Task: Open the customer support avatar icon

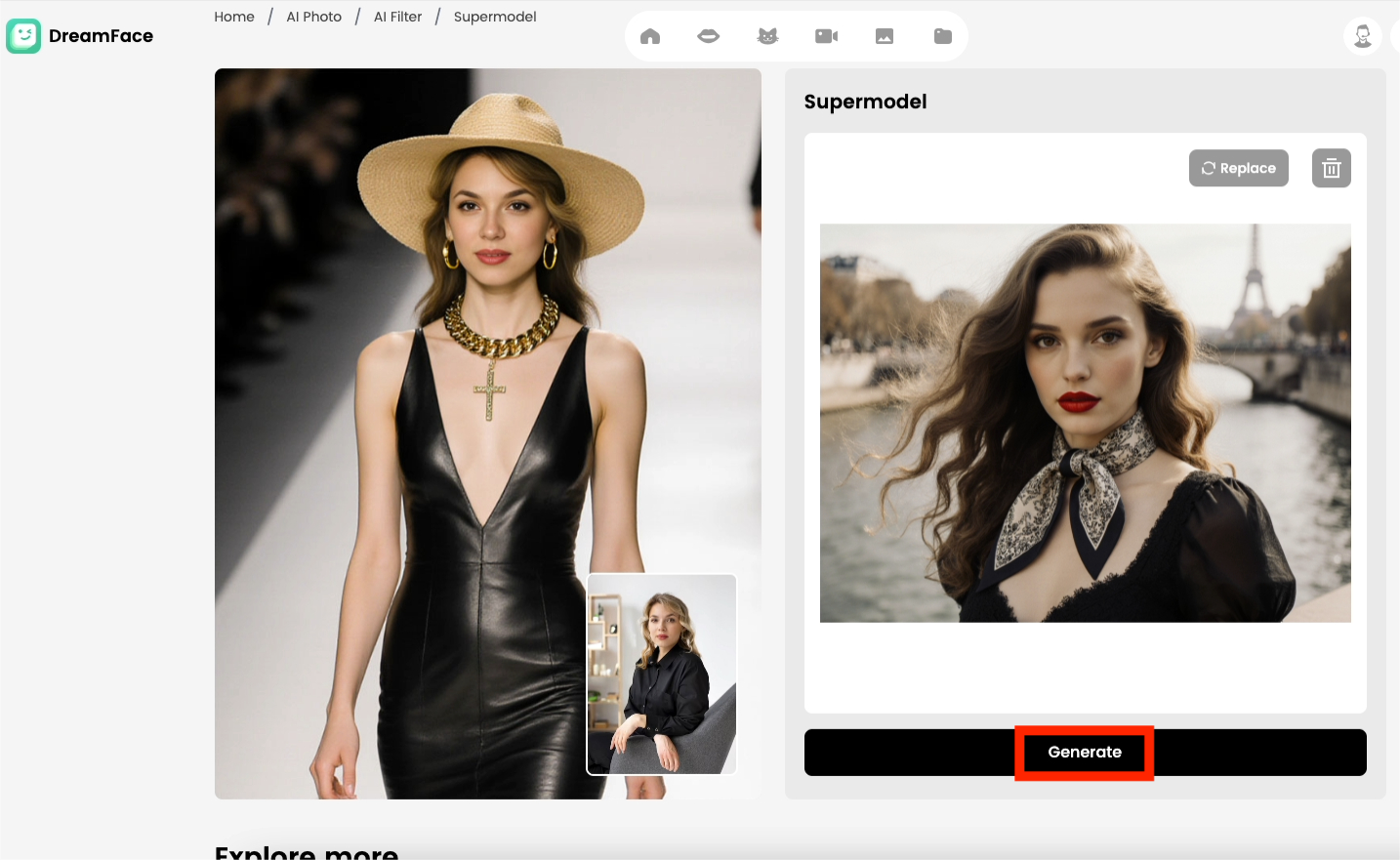Action: pos(1363,36)
